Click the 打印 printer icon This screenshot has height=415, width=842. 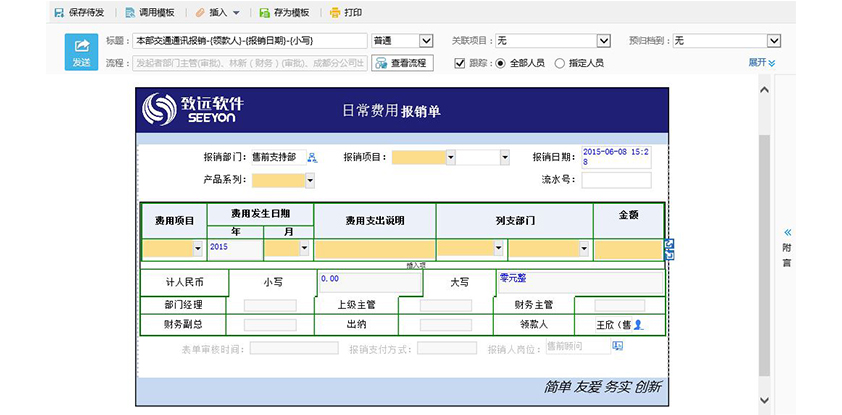pyautogui.click(x=335, y=12)
